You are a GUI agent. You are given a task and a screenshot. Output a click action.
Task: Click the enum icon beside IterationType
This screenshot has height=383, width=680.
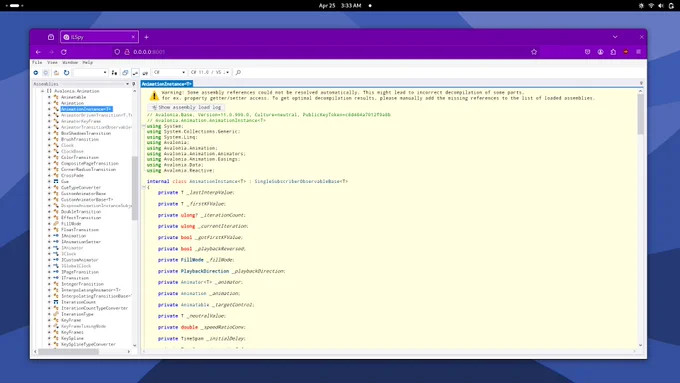(x=56, y=314)
